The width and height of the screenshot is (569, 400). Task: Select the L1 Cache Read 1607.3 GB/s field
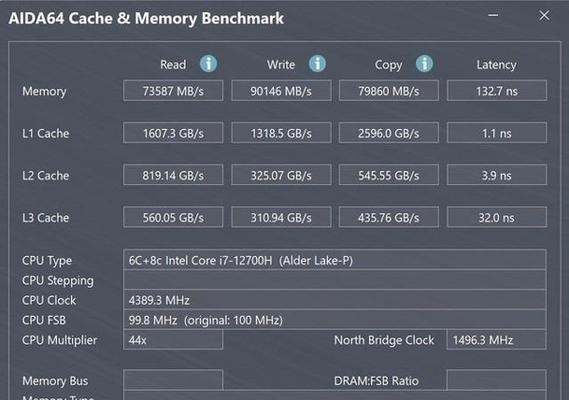173,133
